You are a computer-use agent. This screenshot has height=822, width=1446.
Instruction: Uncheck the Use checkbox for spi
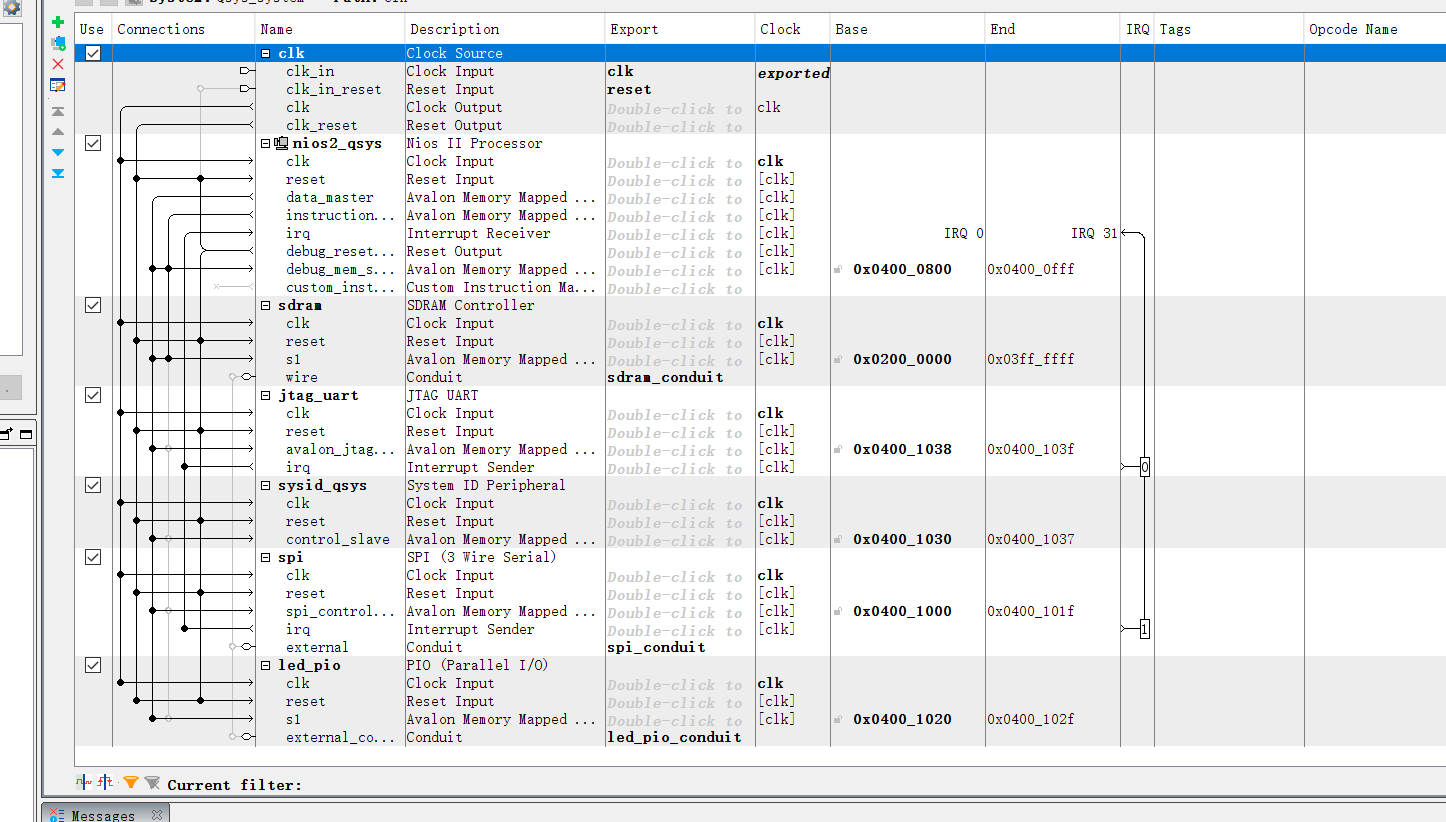93,557
